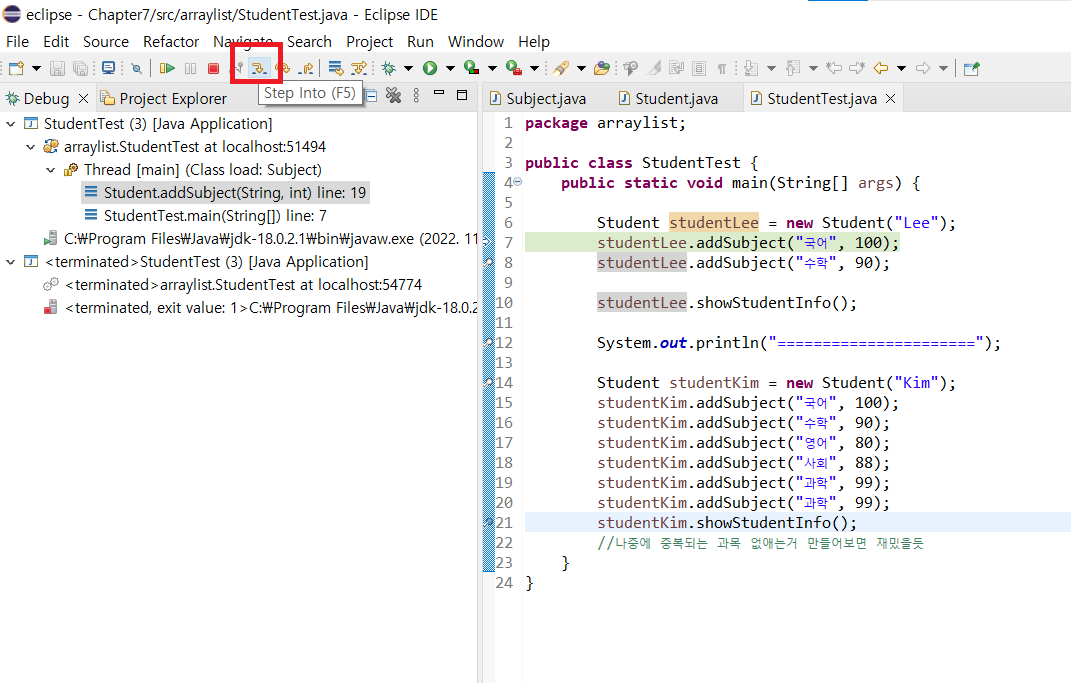Image resolution: width=1071 pixels, height=683 pixels.
Task: Toggle Show Whitespace Characters pilcrow
Action: point(721,68)
